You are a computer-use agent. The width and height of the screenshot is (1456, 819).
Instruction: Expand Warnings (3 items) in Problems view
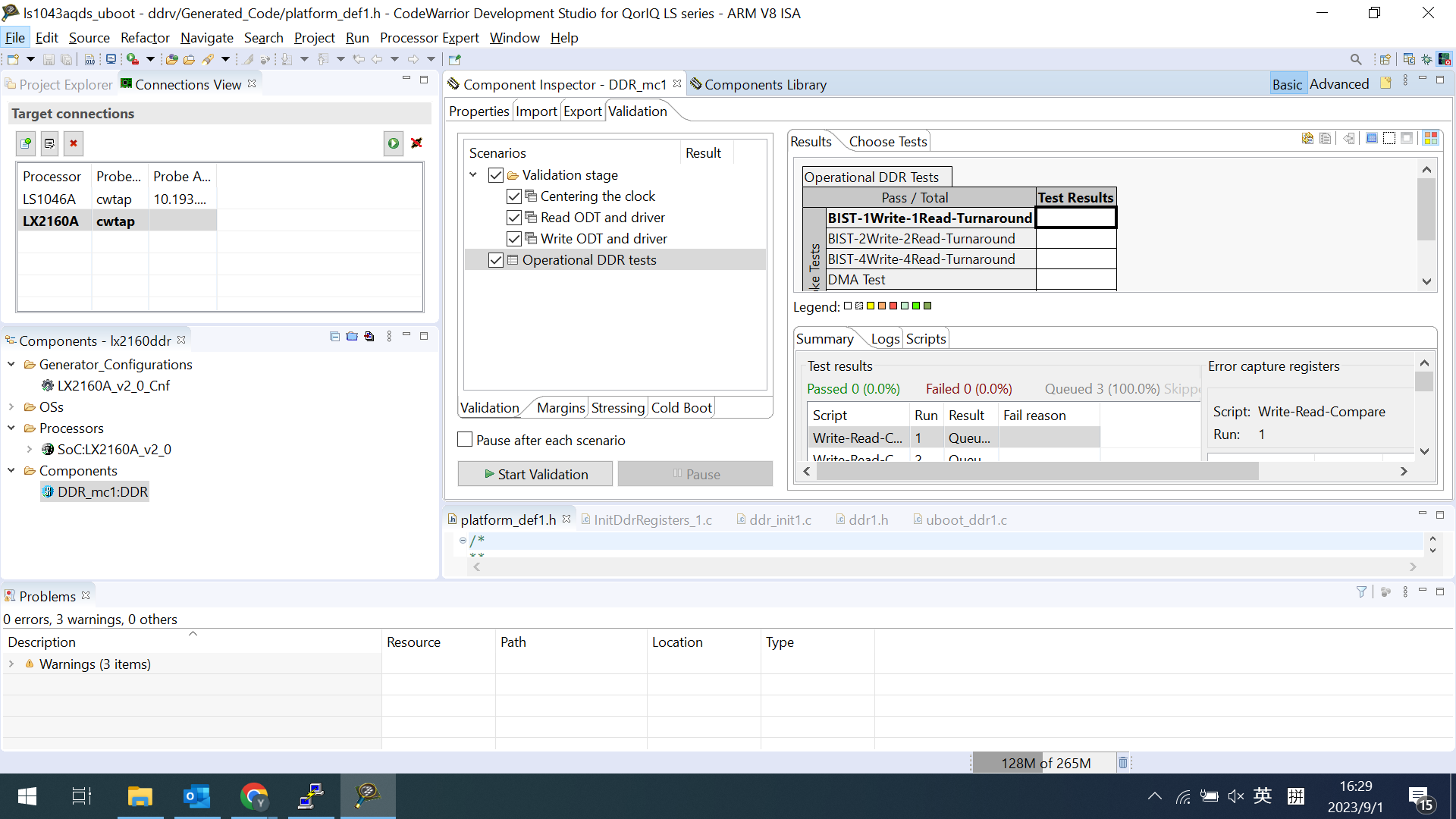(x=11, y=664)
